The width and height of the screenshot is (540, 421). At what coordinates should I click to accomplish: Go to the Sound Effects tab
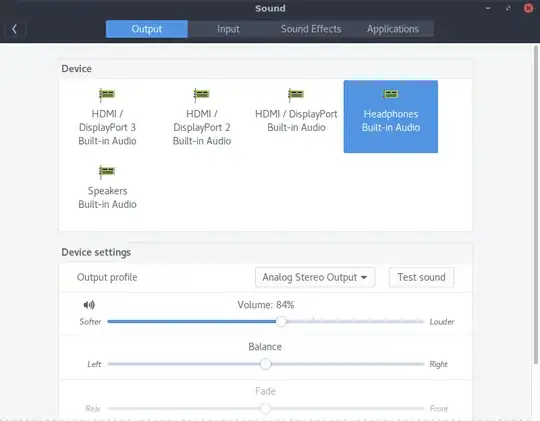(x=311, y=29)
